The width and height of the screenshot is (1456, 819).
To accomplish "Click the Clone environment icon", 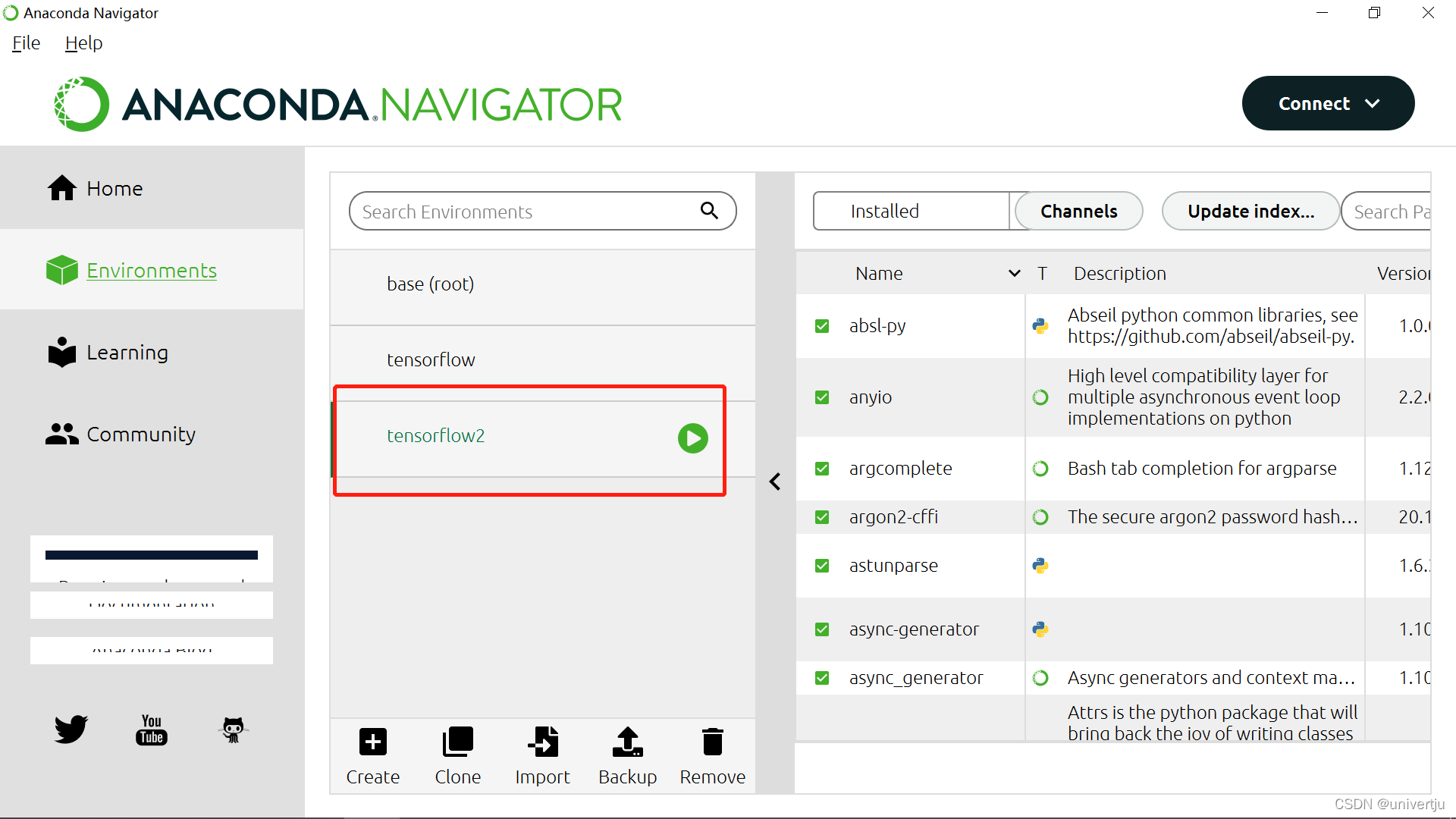I will [x=457, y=742].
